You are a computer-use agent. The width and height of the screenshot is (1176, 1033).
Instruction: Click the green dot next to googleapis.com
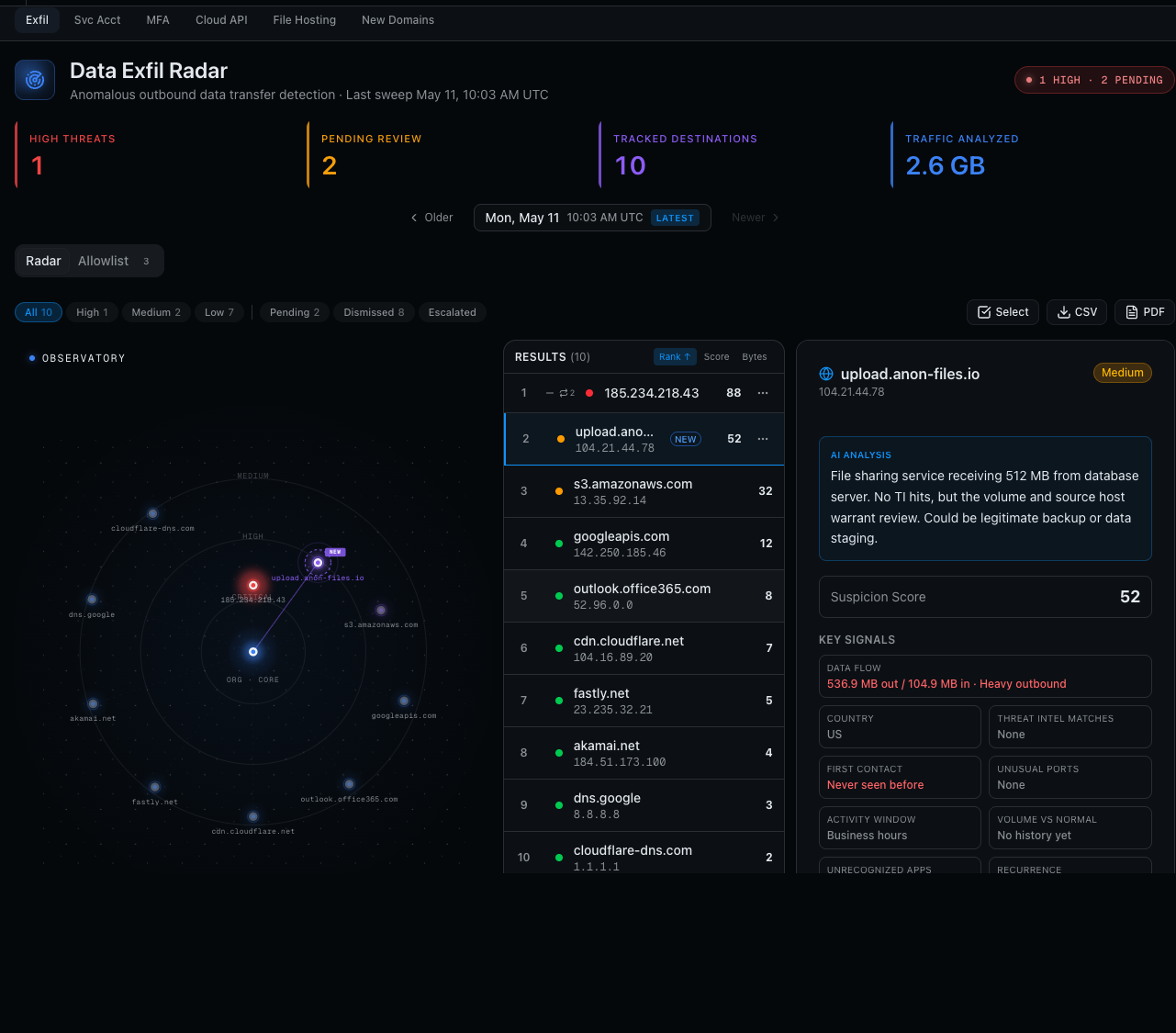[x=559, y=544]
